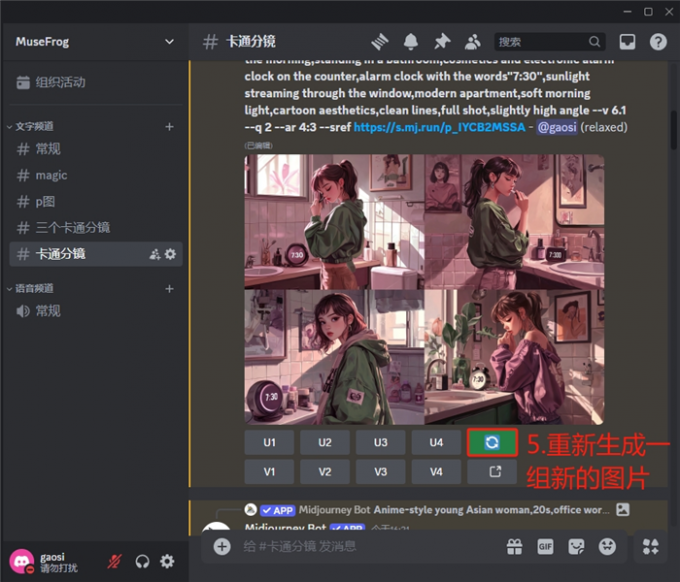Open the apps launcher icon
This screenshot has width=680, height=582.
651,547
